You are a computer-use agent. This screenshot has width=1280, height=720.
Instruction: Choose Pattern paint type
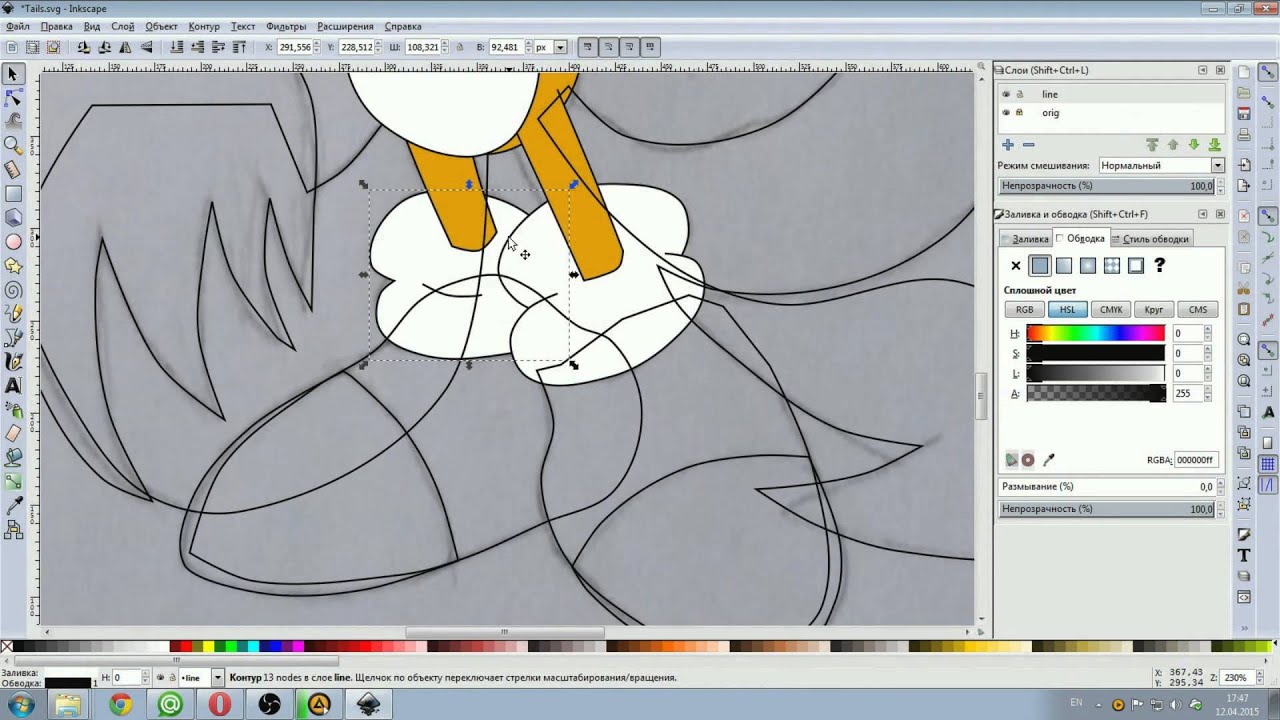(x=1112, y=266)
